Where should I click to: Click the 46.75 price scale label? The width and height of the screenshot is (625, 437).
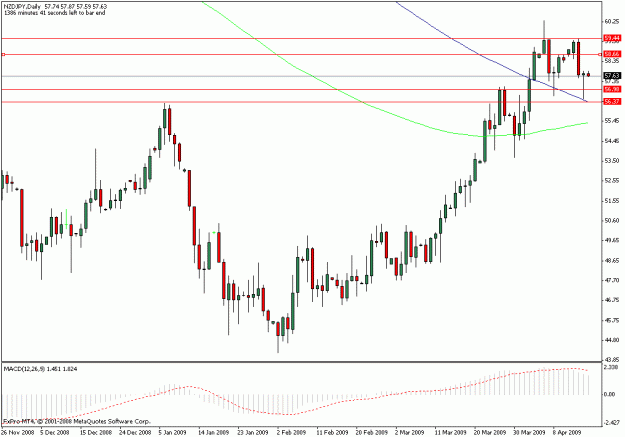point(612,300)
